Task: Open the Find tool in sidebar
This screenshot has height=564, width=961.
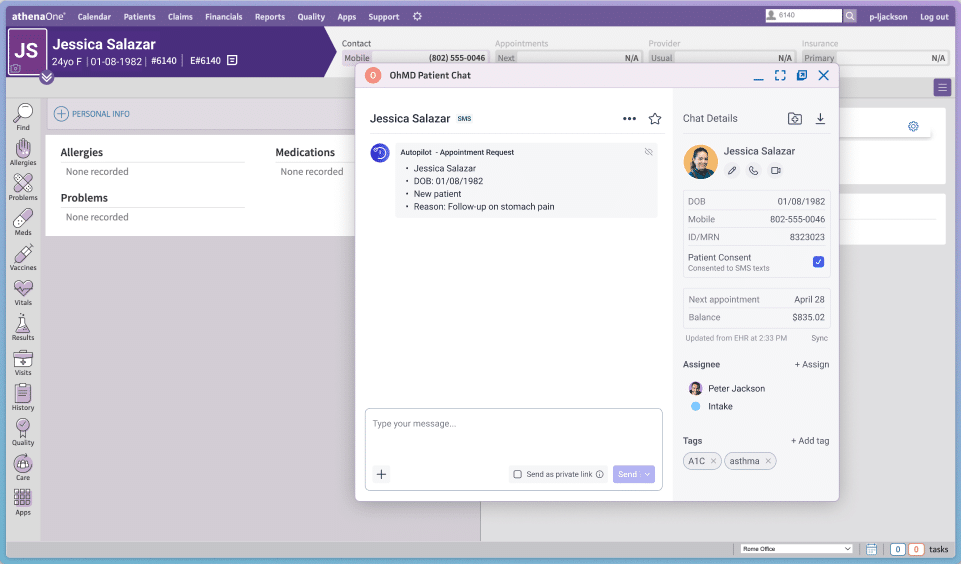Action: point(23,116)
